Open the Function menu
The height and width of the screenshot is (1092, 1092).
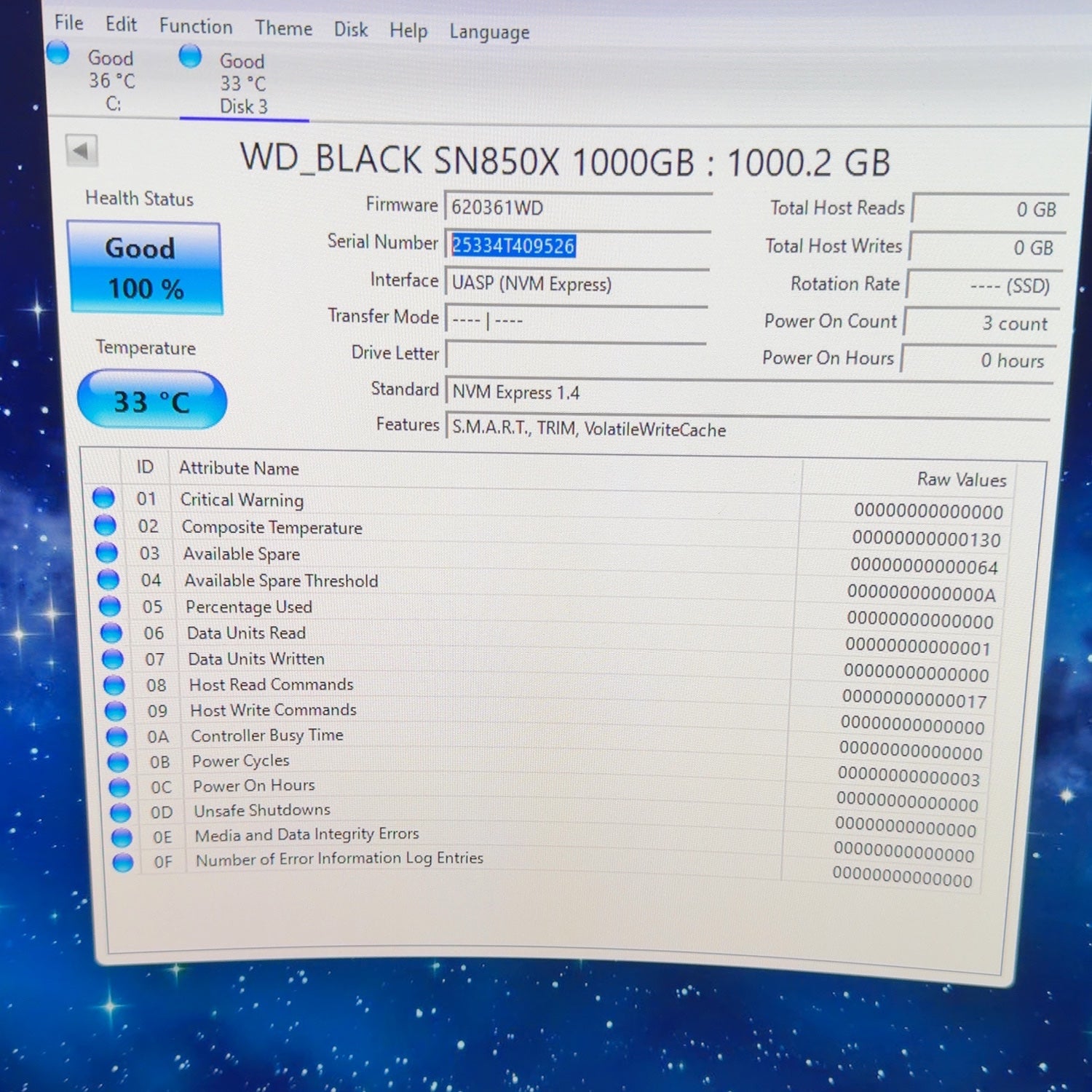point(196,26)
